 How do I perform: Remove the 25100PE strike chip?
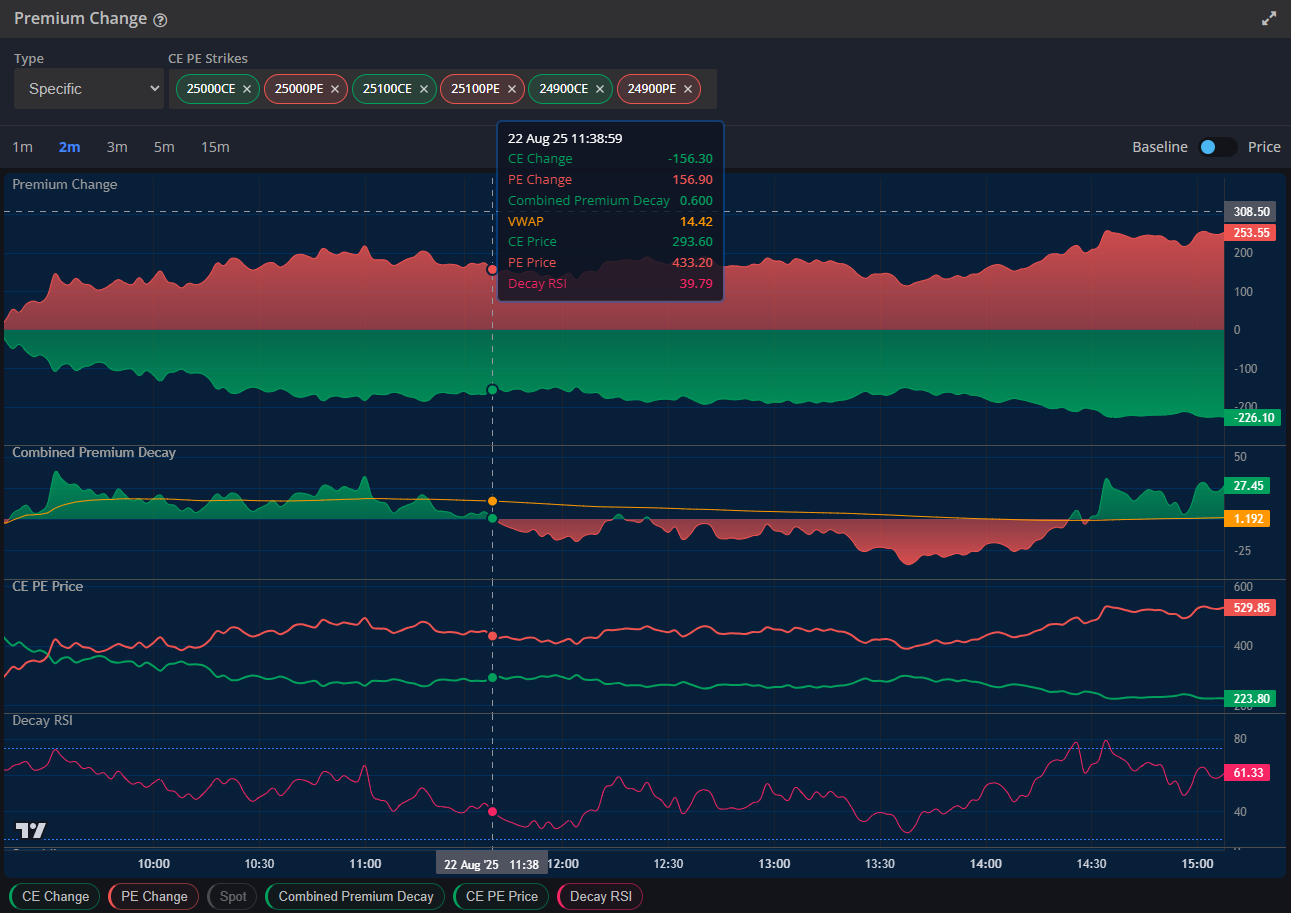[x=512, y=89]
